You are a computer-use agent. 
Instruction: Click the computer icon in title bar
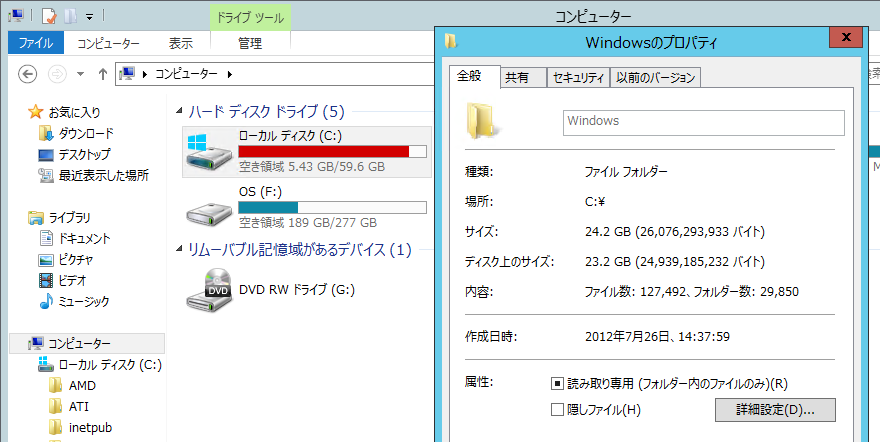(x=16, y=16)
